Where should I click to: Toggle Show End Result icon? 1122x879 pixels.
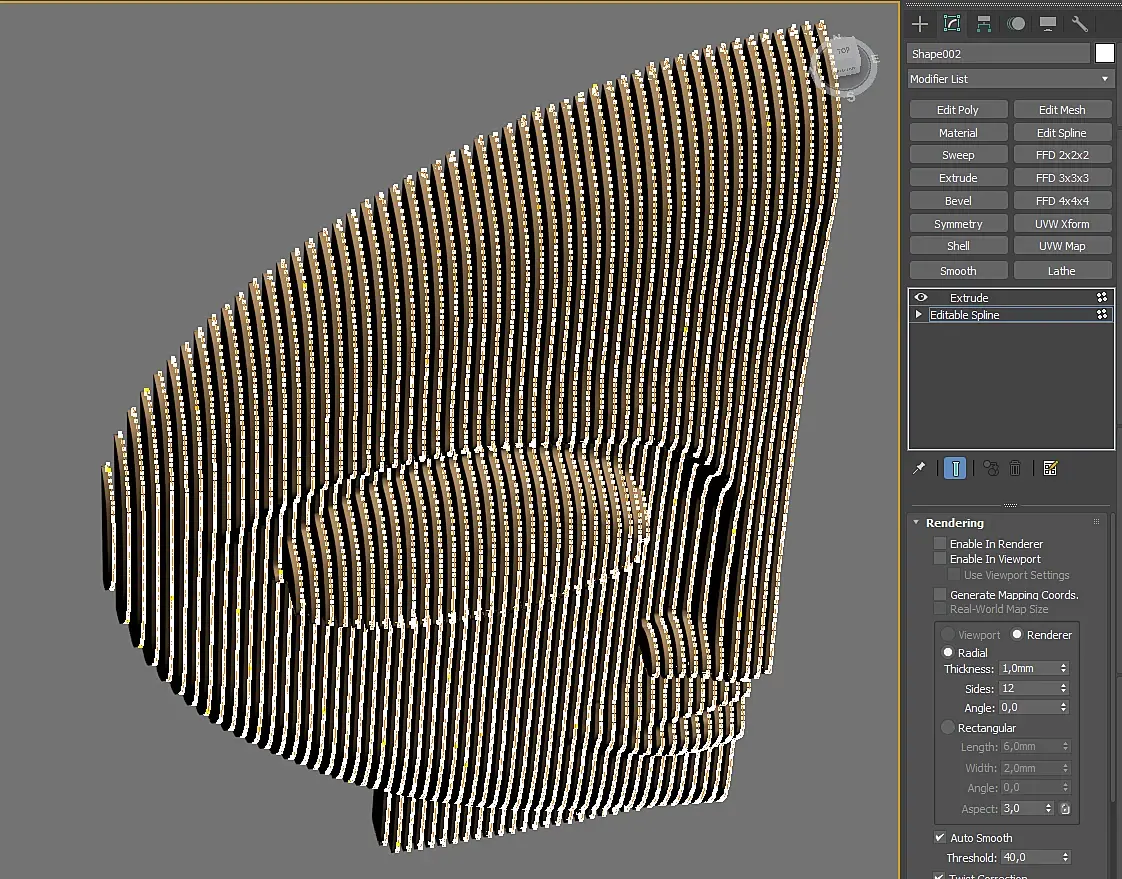[955, 468]
